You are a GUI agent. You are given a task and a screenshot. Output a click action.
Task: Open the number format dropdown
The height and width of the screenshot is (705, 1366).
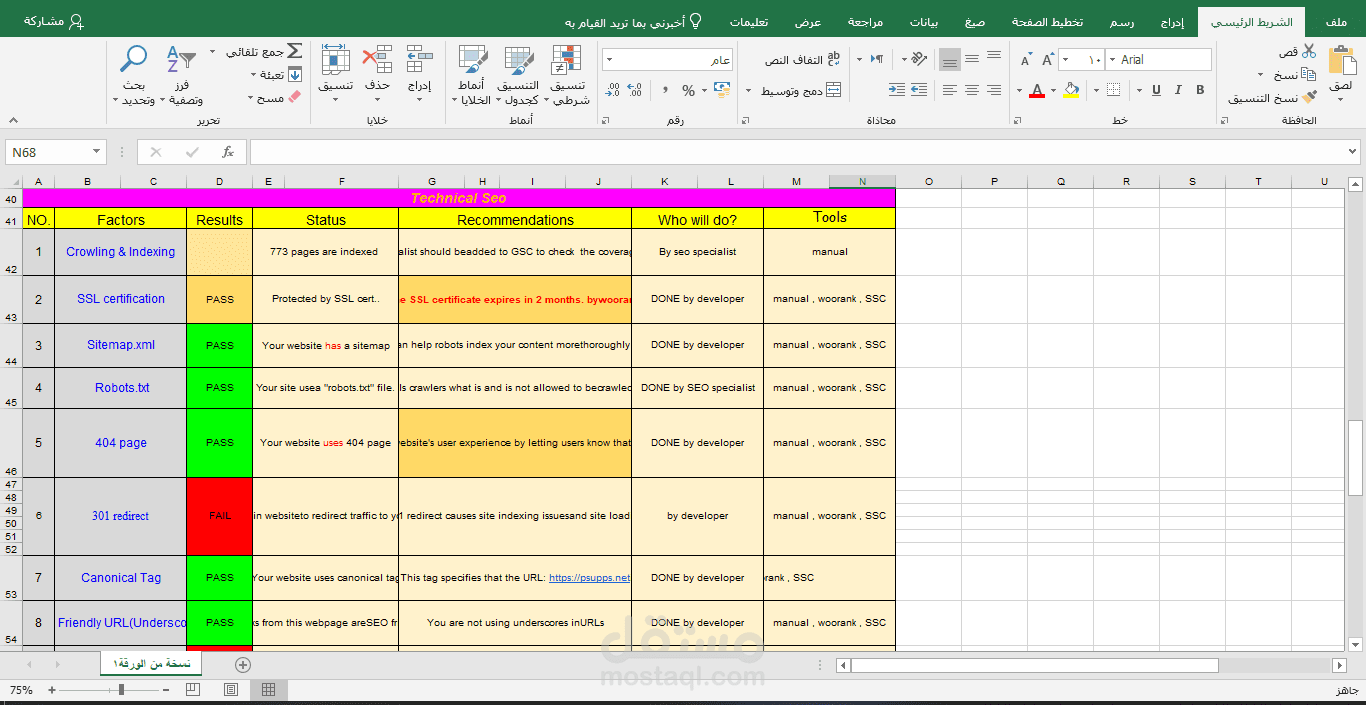(667, 60)
